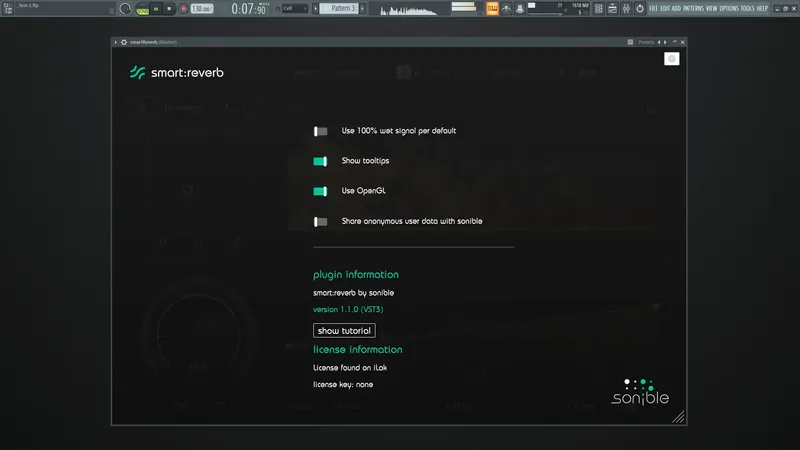The width and height of the screenshot is (800, 450).
Task: Click the arrow left of Pattern 3
Action: coord(315,9)
